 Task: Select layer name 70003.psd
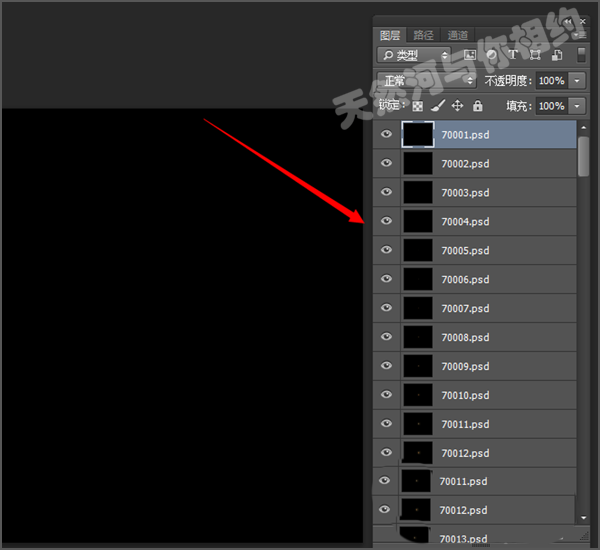pos(465,193)
